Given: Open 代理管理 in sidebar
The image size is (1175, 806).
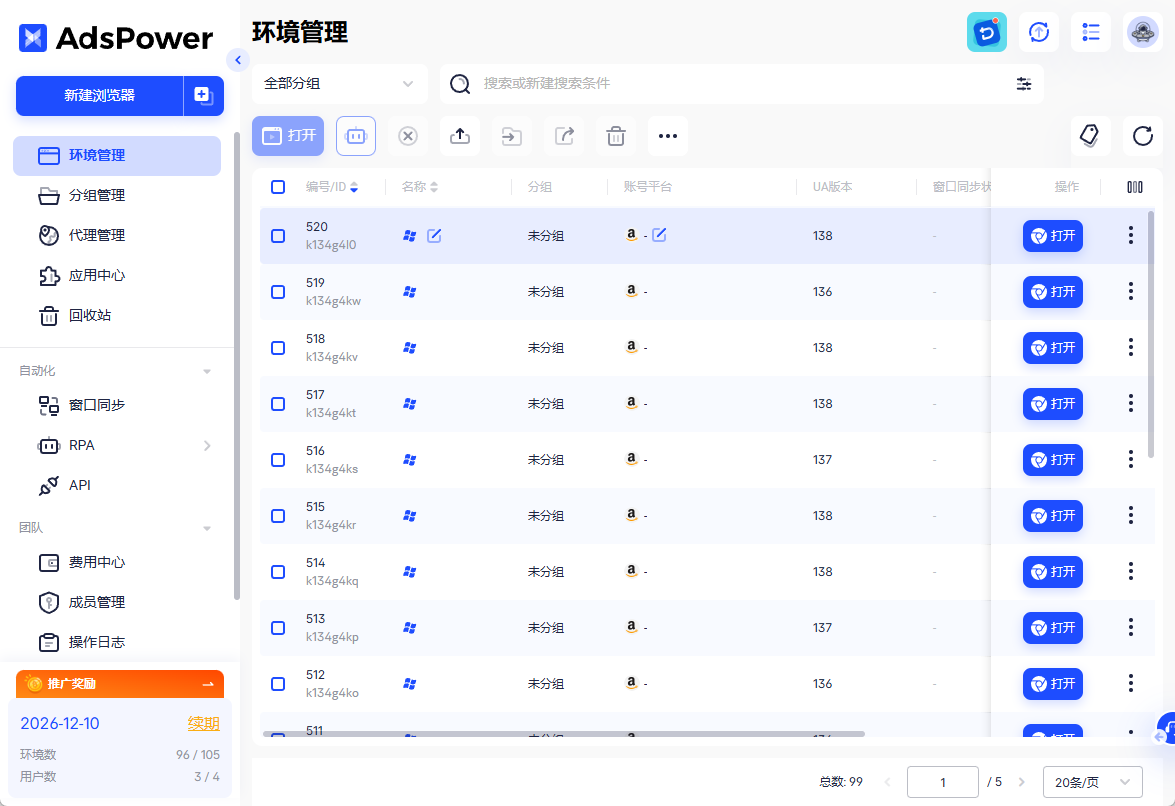Looking at the screenshot, I should tap(117, 235).
